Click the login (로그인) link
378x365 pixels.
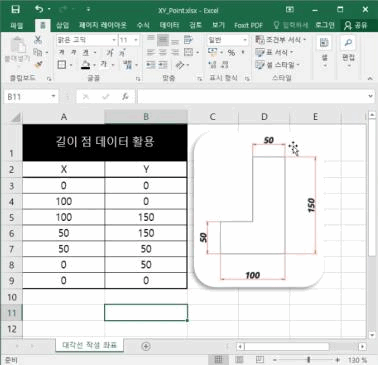pyautogui.click(x=325, y=25)
